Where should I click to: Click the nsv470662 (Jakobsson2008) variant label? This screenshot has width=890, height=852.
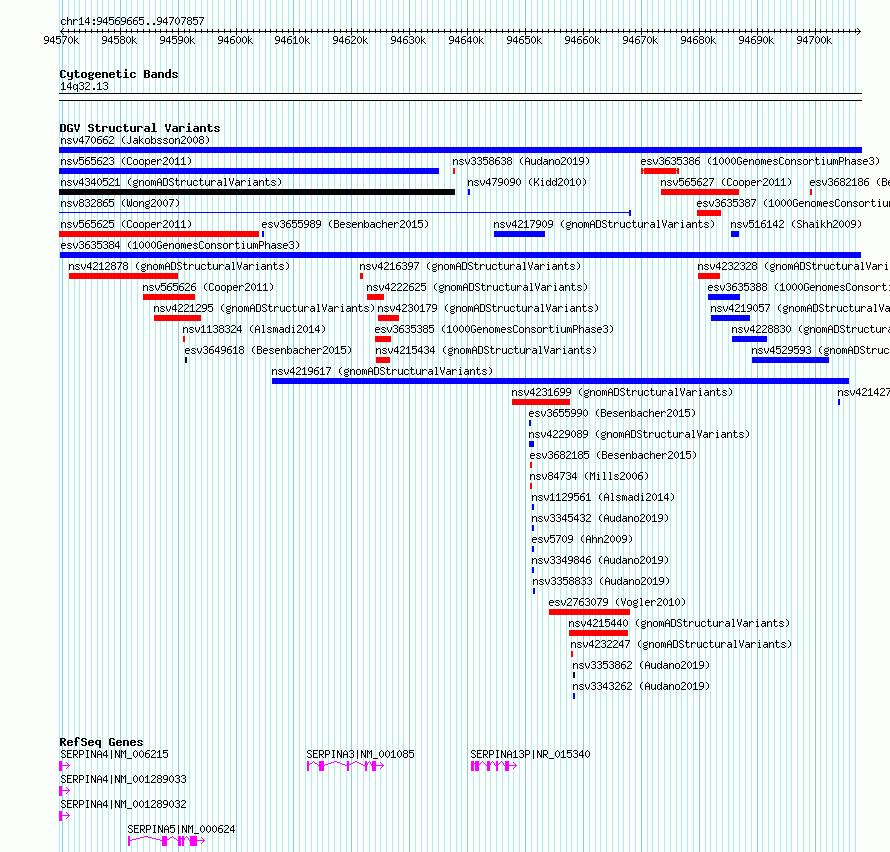tap(135, 140)
